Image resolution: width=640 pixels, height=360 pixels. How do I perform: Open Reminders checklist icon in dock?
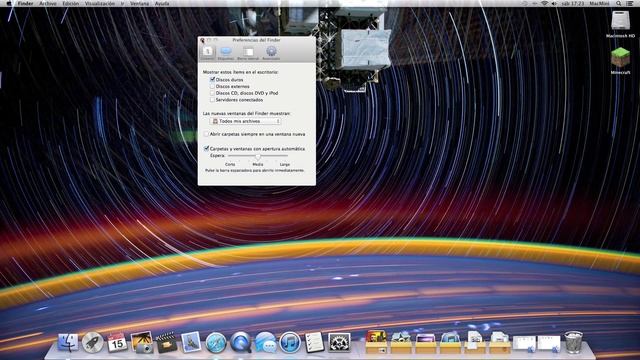(314, 342)
